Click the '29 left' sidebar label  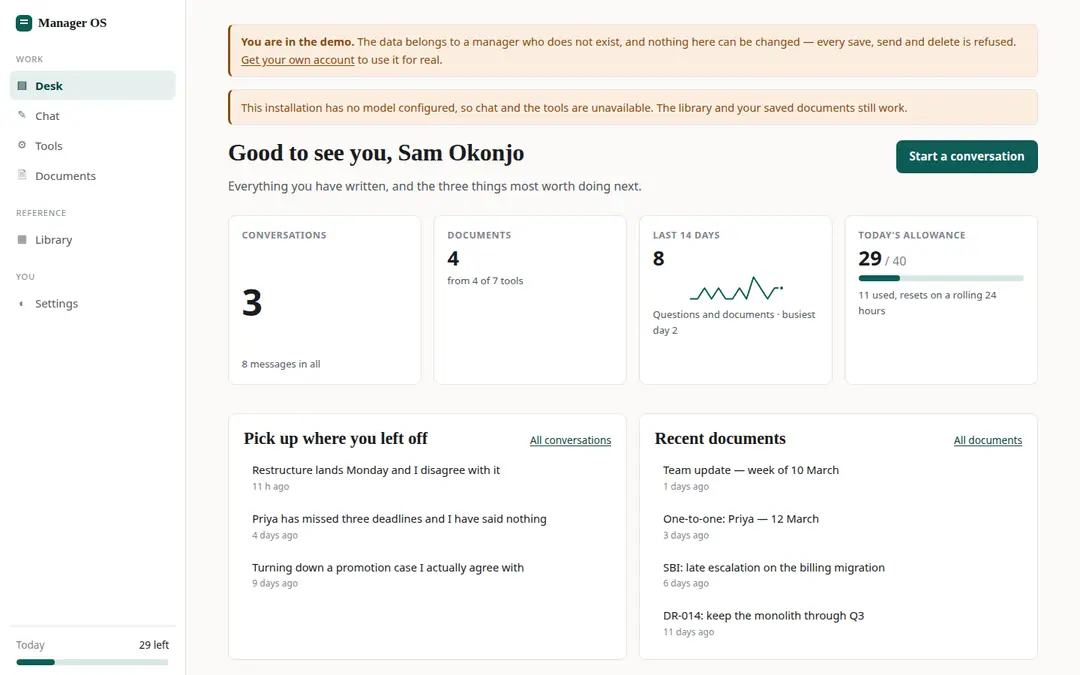click(x=154, y=645)
